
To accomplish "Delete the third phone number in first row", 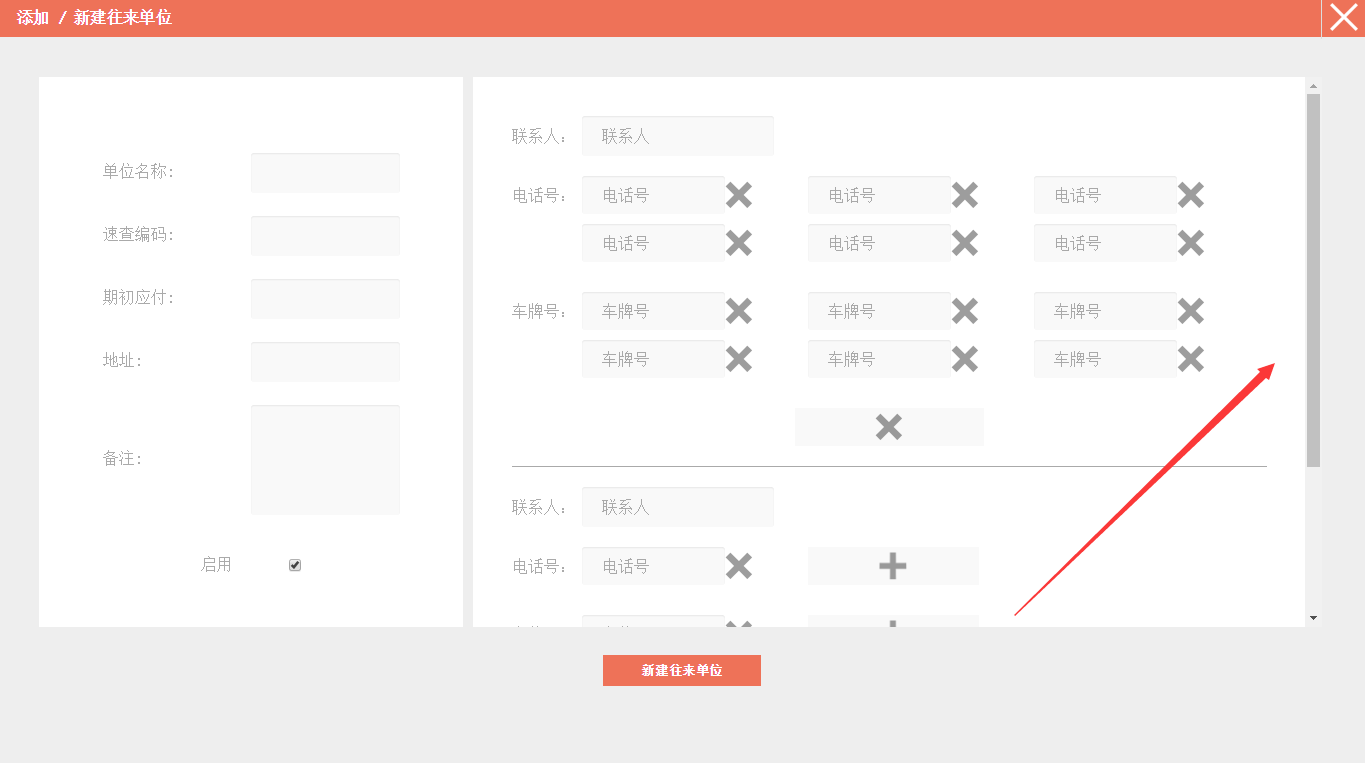I will pos(1190,195).
